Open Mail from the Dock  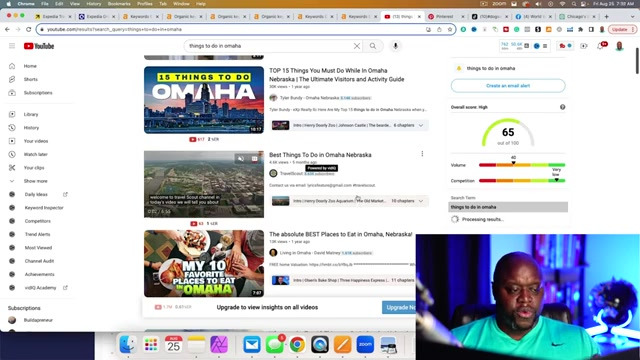click(x=252, y=345)
